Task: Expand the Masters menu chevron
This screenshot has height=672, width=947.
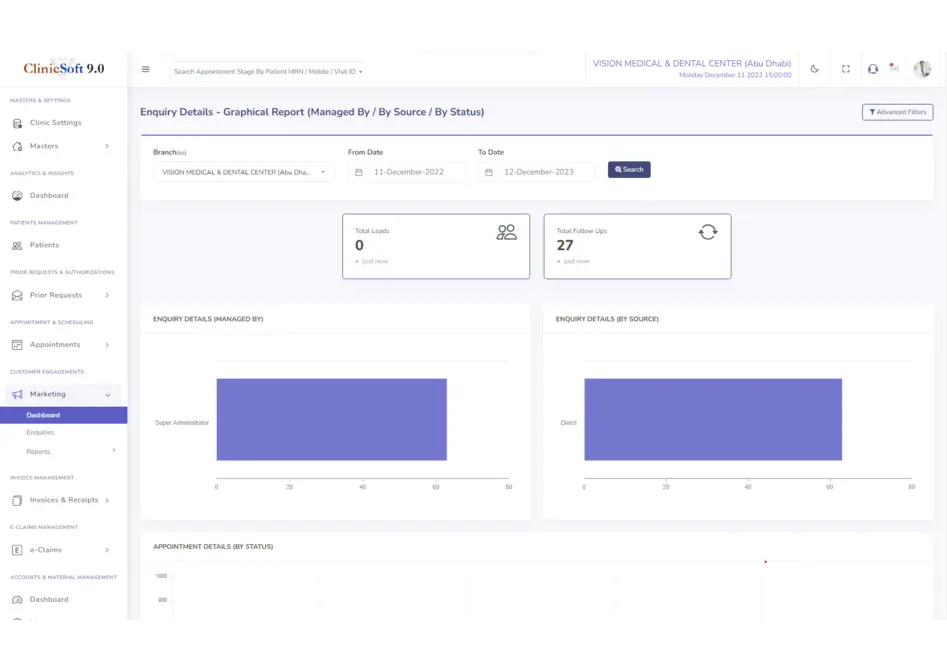Action: (107, 147)
